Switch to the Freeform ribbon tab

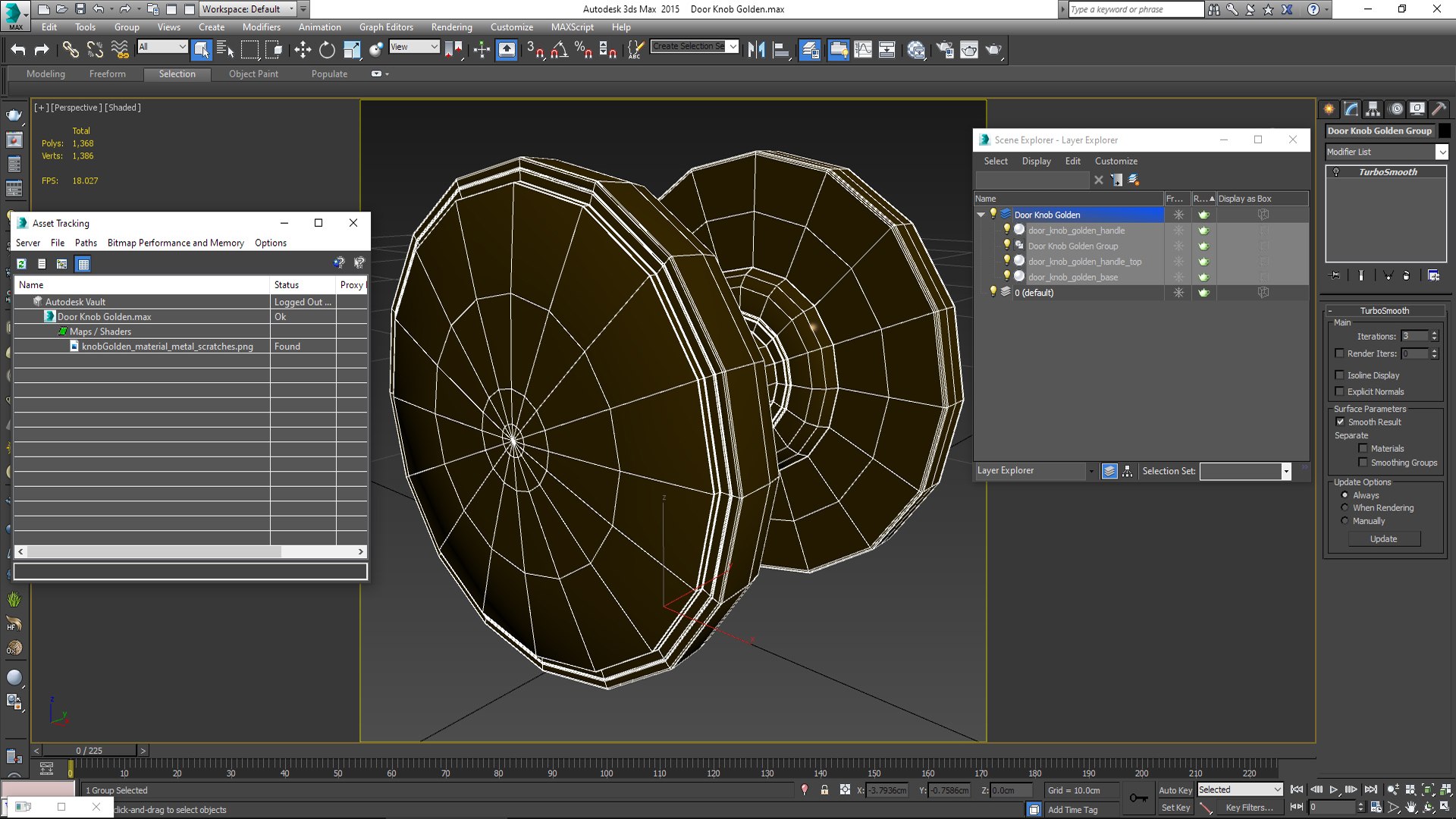tap(108, 74)
